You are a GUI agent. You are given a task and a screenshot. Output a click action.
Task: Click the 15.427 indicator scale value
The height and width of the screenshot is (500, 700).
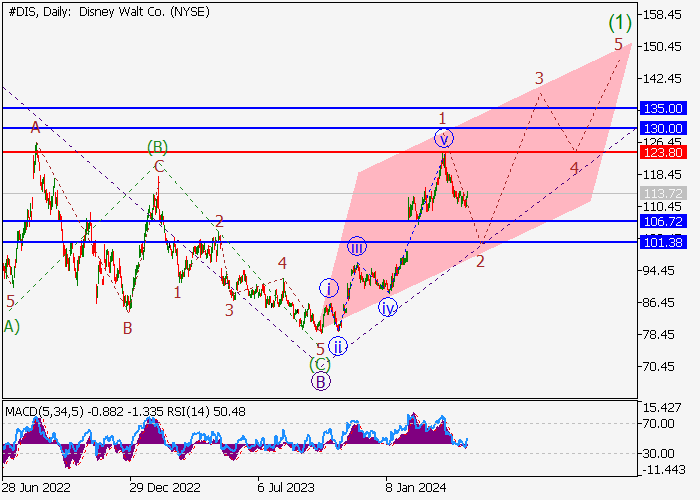point(662,408)
